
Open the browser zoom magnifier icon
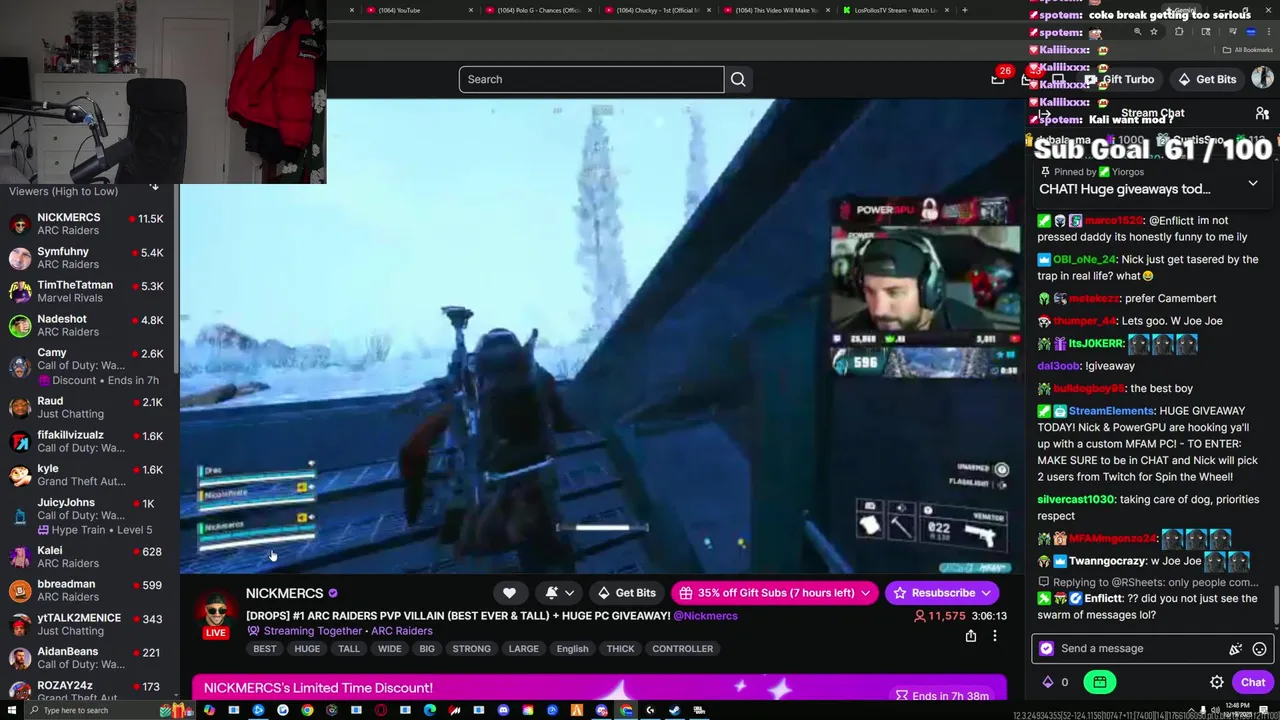[x=1137, y=32]
